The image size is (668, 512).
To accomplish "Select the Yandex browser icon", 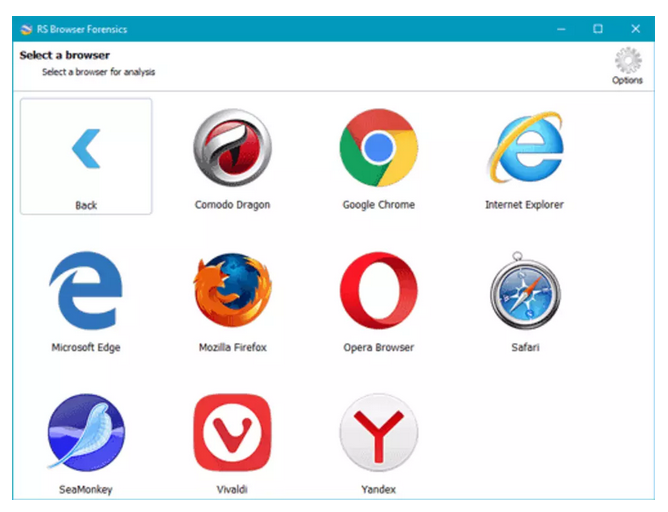I will click(379, 432).
